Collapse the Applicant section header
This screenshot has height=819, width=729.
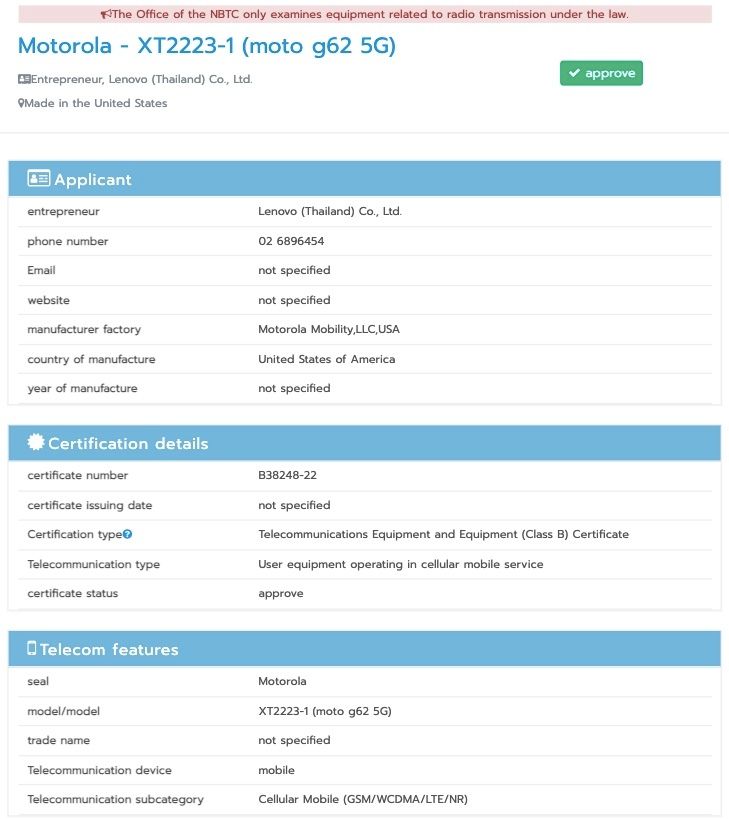(364, 179)
